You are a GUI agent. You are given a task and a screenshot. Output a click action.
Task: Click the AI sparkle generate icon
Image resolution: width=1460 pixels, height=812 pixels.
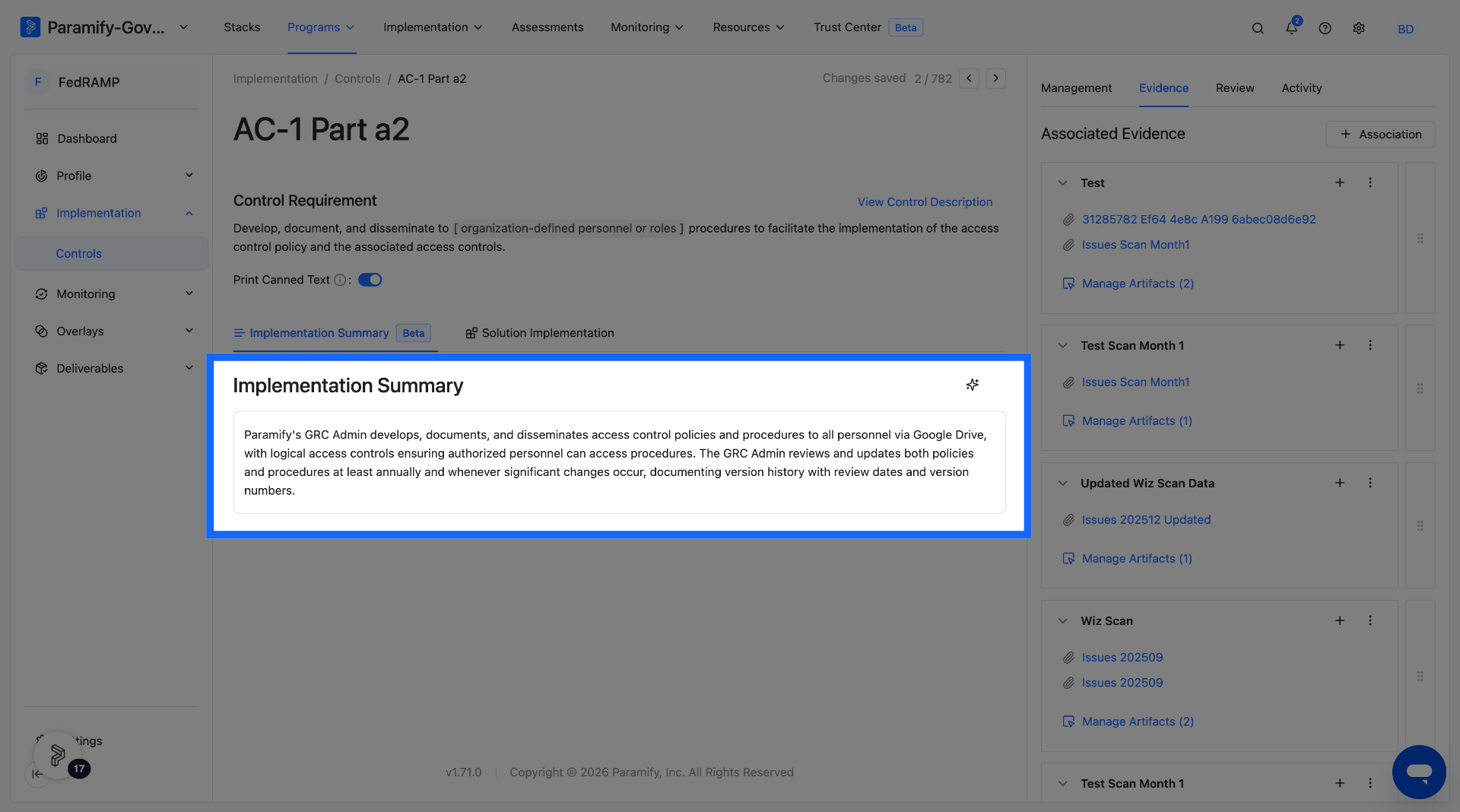pos(973,385)
